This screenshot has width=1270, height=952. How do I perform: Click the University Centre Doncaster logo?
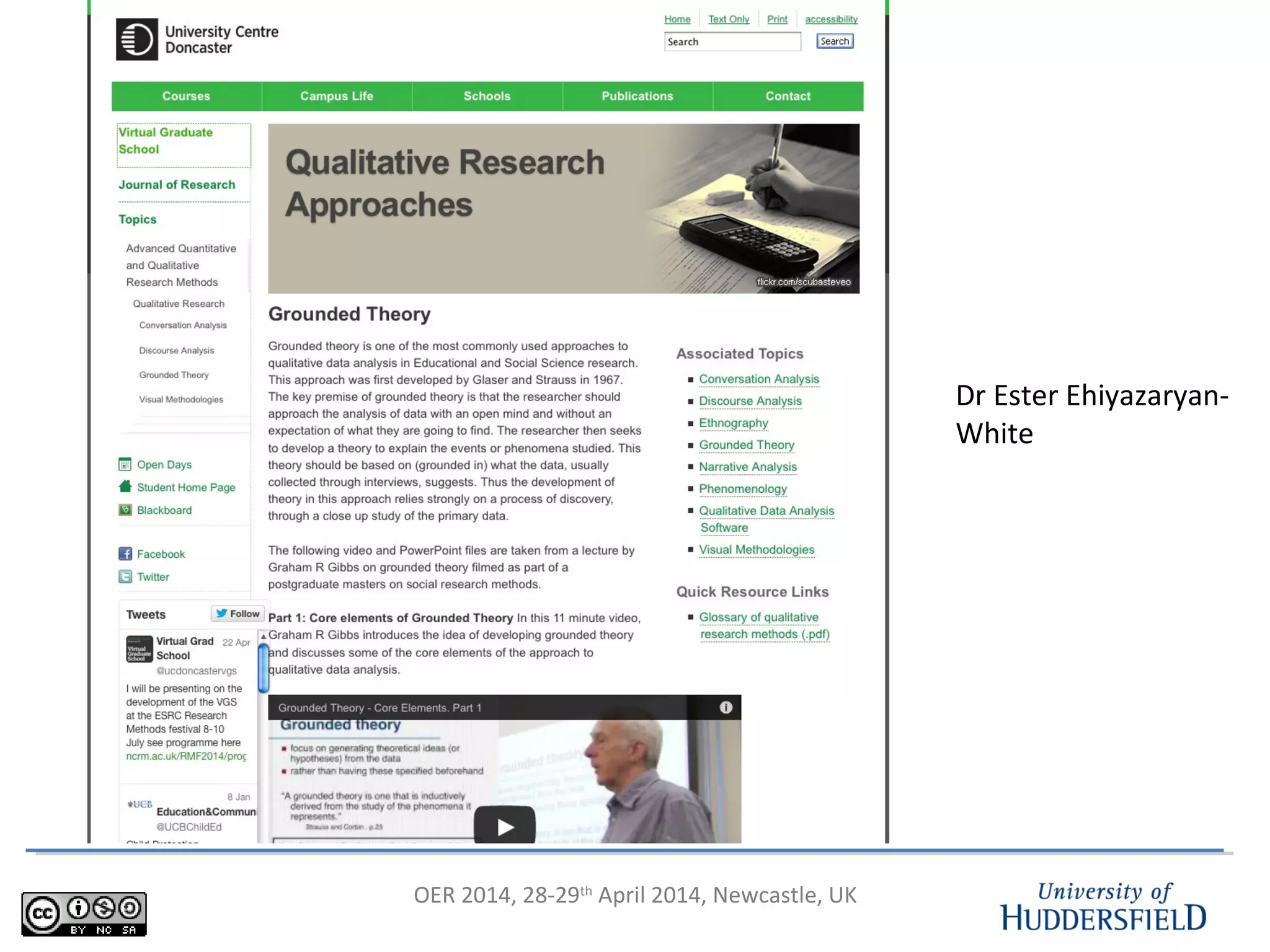197,39
